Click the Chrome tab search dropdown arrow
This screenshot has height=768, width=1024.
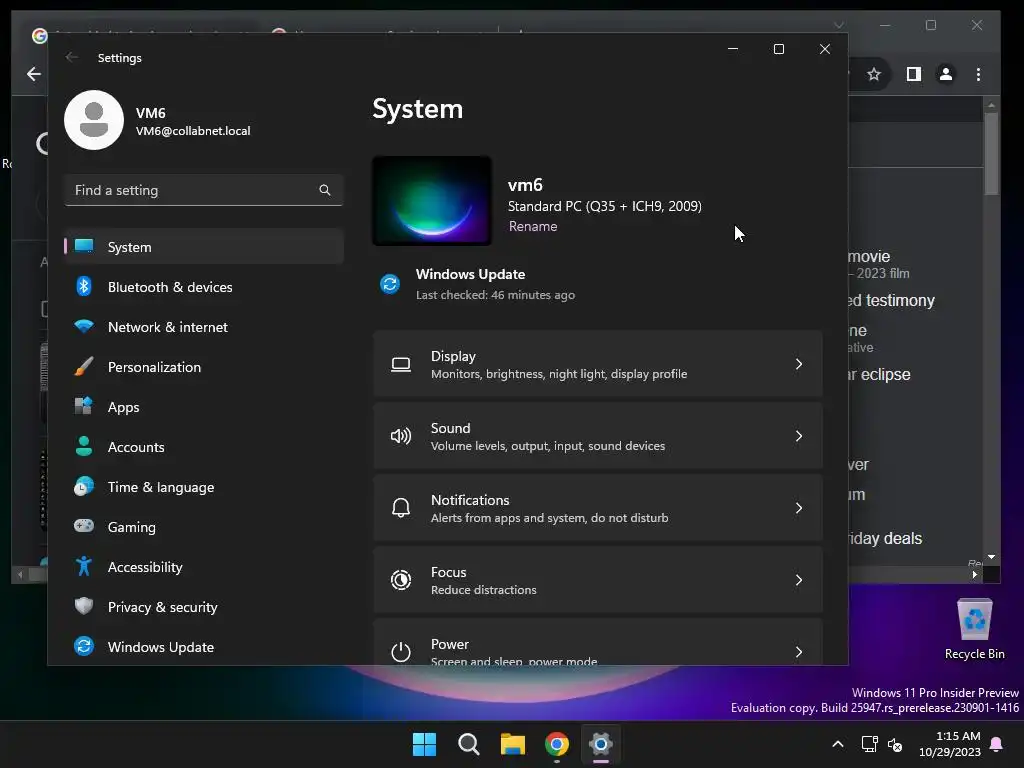839,25
